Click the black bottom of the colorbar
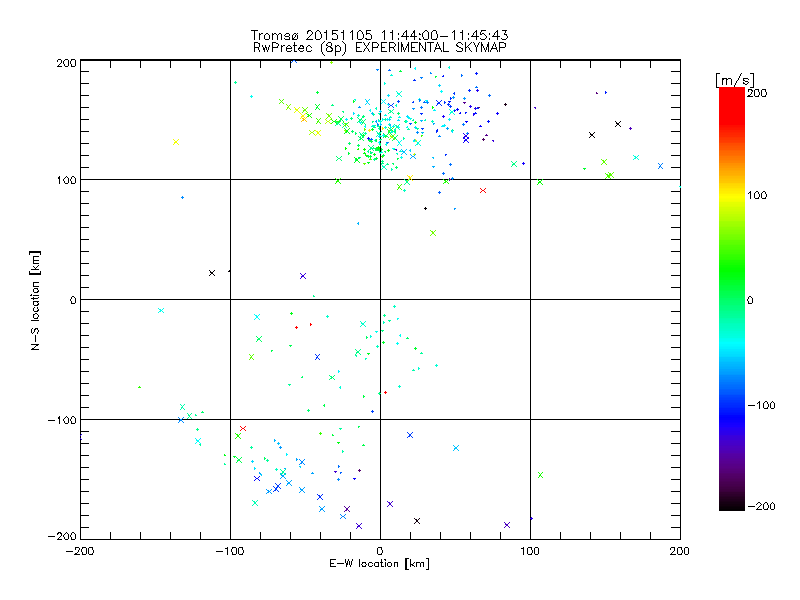This screenshot has height=600, width=800. (732, 504)
